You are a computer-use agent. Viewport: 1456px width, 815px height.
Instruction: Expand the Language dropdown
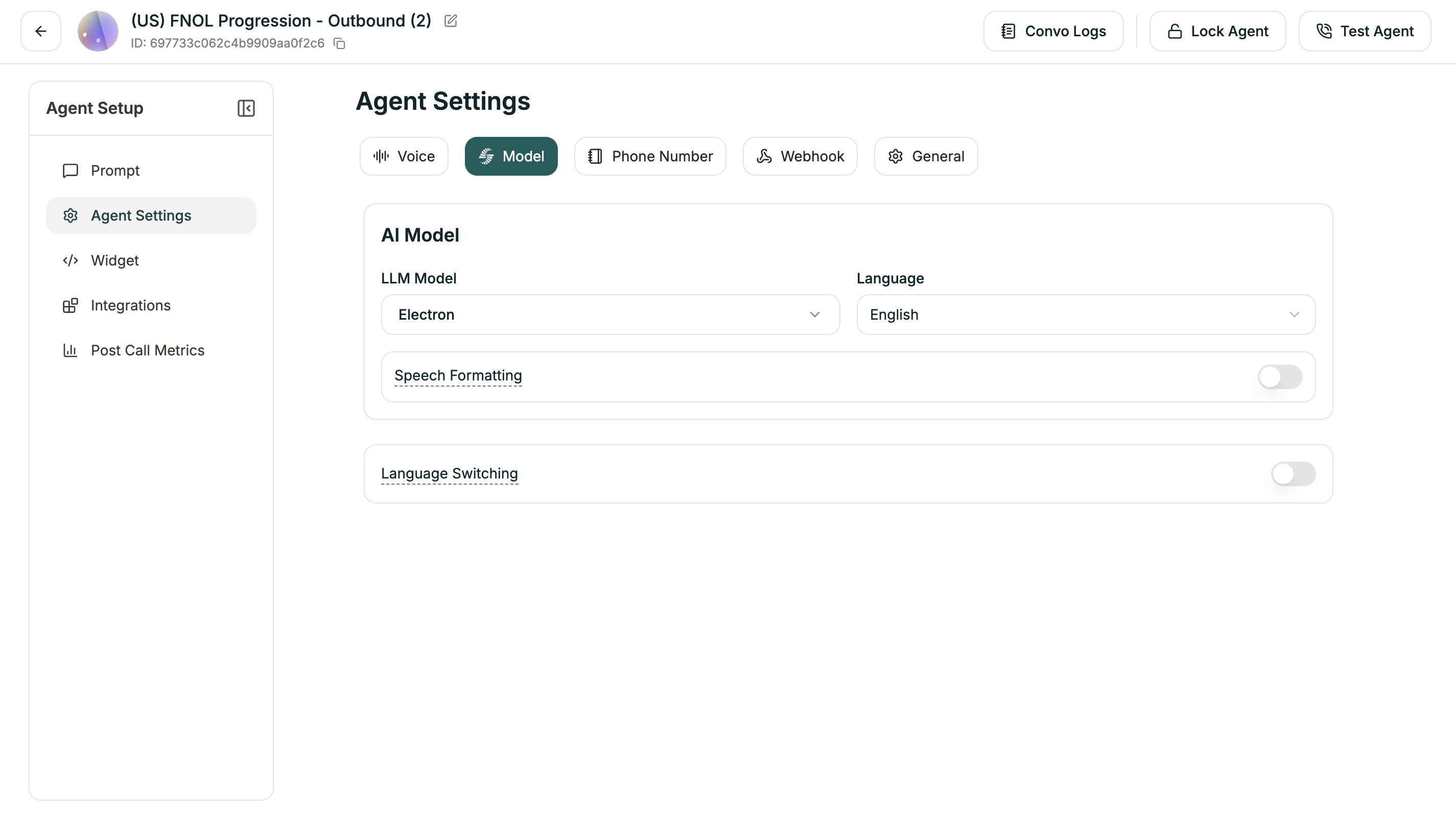pos(1085,315)
